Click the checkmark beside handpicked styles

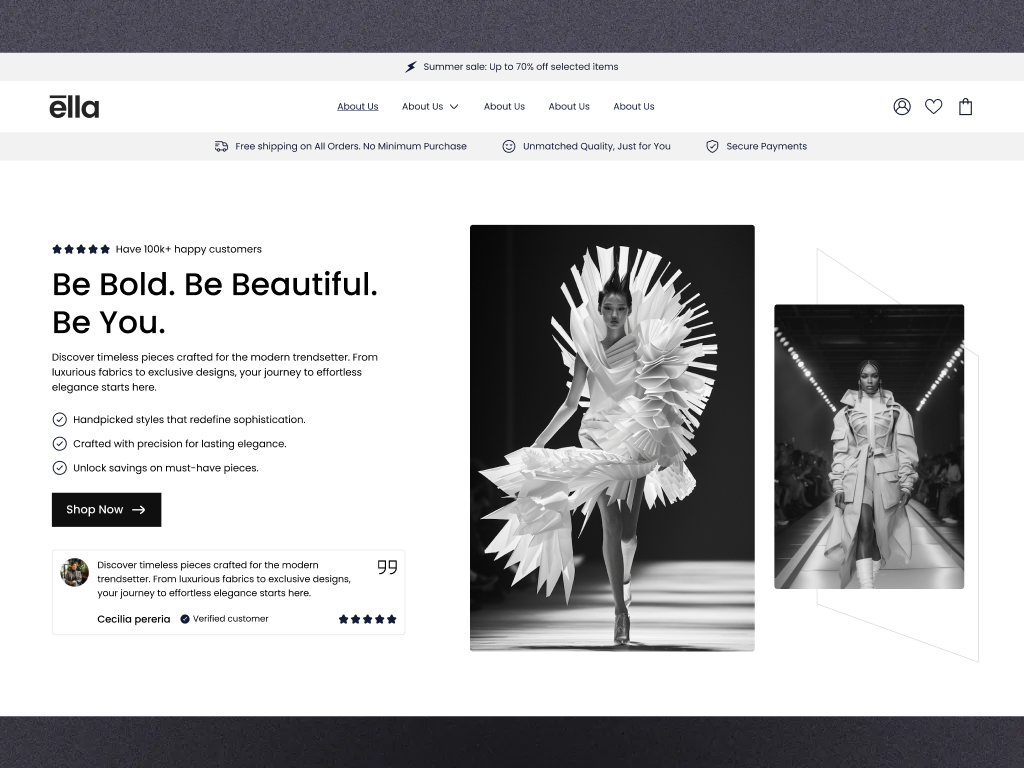click(58, 419)
